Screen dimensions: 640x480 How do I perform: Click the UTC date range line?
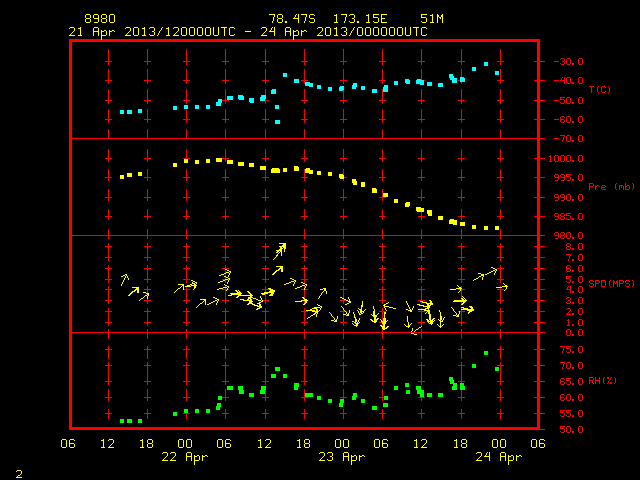248,32
